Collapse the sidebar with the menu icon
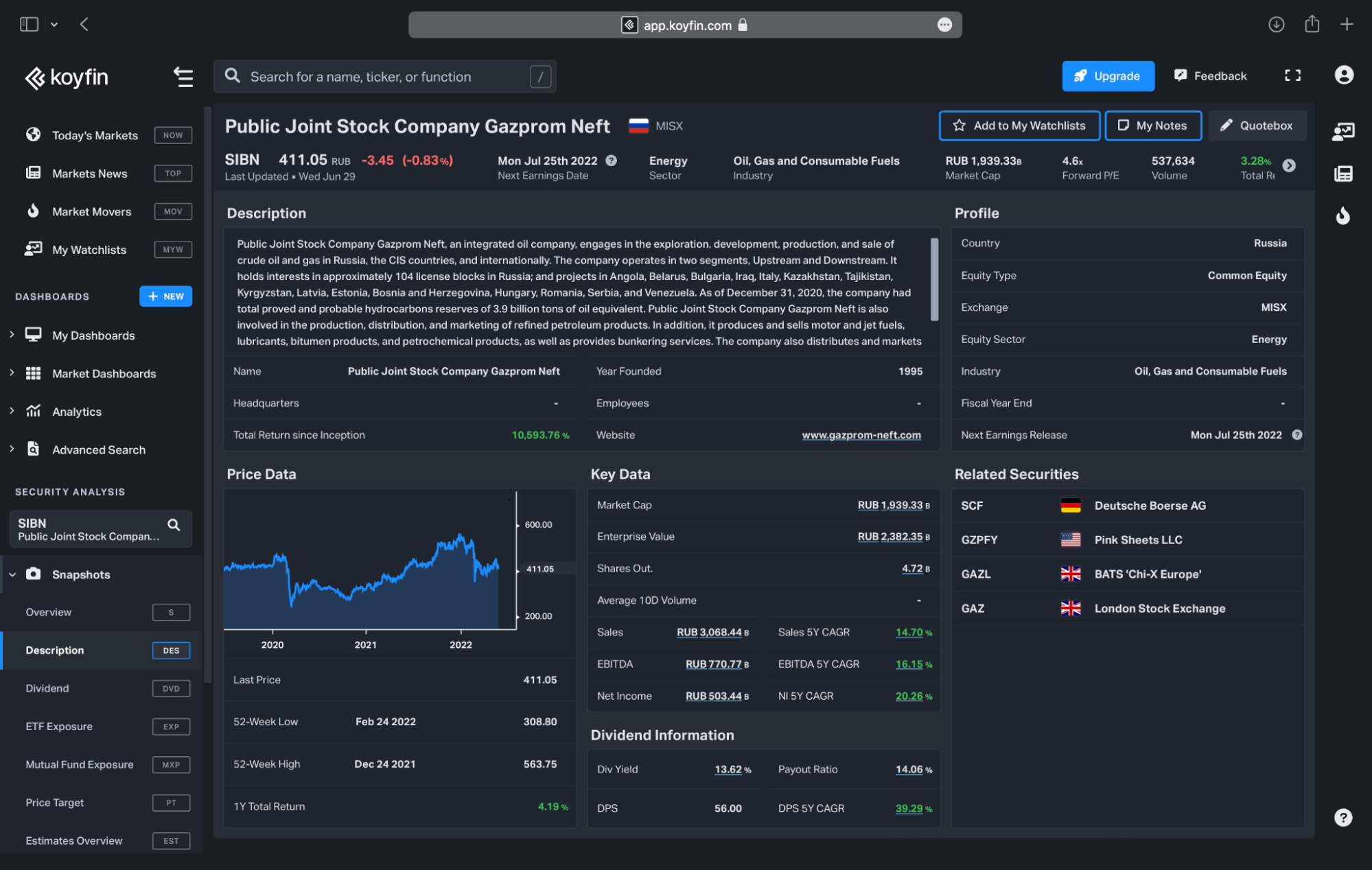This screenshot has height=870, width=1372. tap(183, 77)
